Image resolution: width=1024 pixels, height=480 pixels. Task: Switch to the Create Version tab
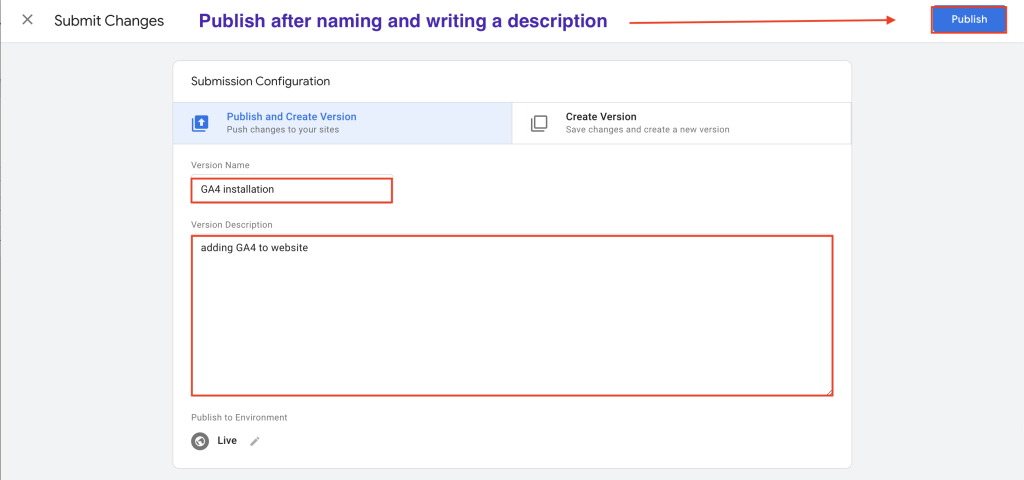(681, 123)
